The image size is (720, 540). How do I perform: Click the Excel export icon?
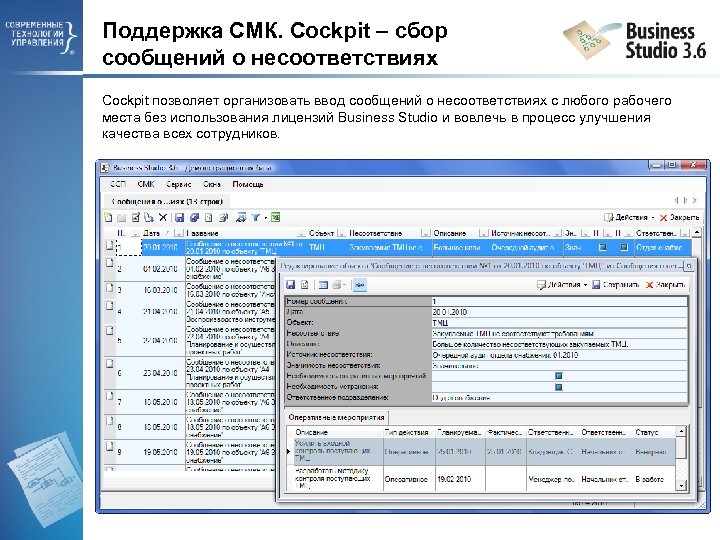coord(276,218)
